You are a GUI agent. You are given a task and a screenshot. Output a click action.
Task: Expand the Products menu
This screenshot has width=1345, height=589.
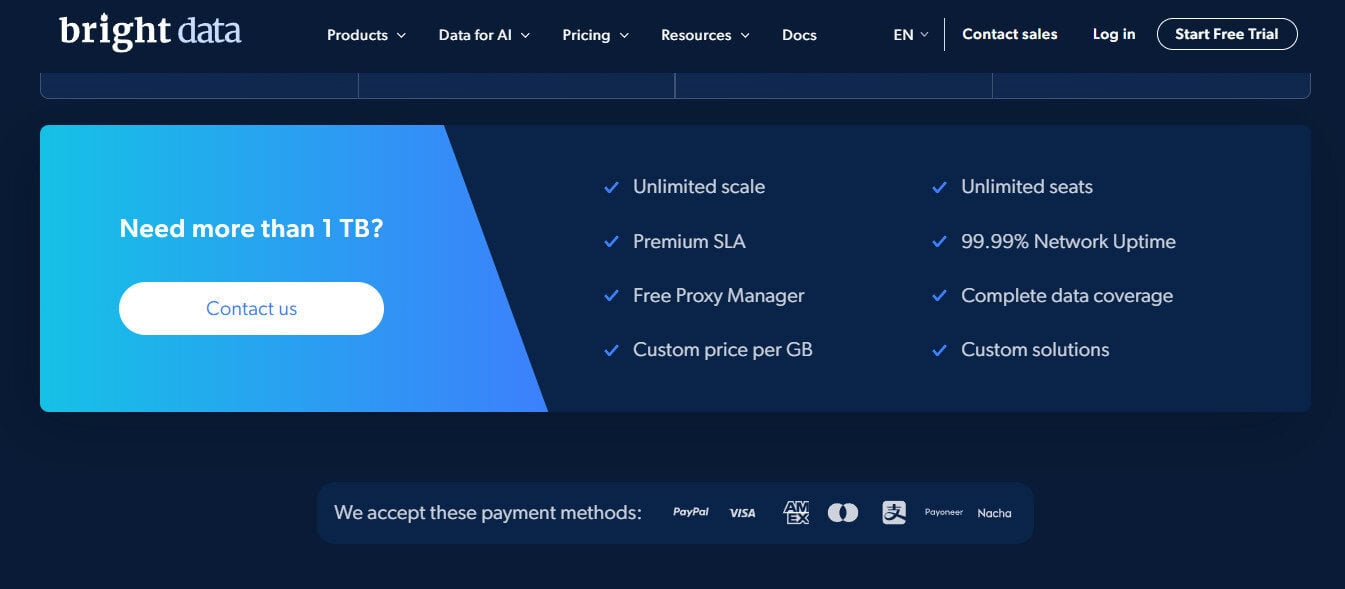click(x=366, y=35)
